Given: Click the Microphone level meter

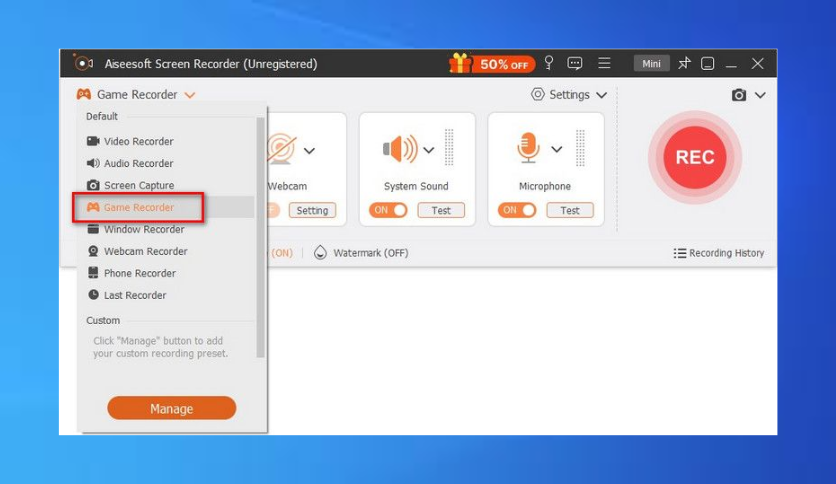Looking at the screenshot, I should [581, 148].
